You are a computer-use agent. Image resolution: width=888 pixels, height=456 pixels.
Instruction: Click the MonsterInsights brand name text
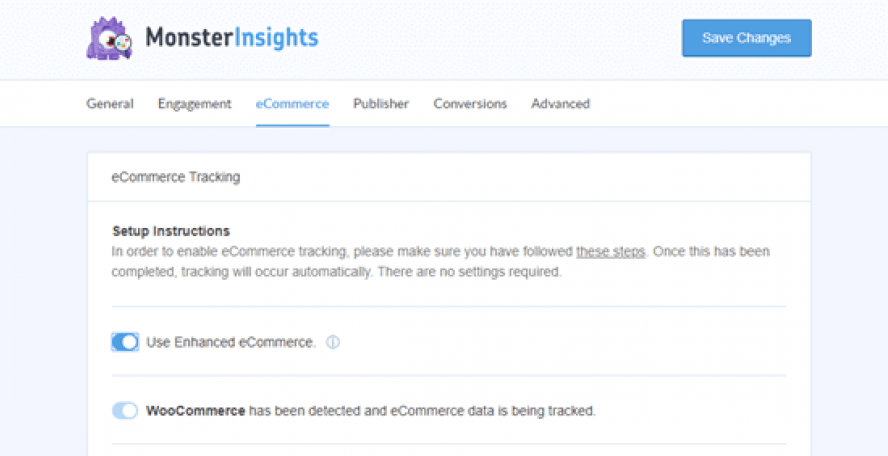click(232, 38)
